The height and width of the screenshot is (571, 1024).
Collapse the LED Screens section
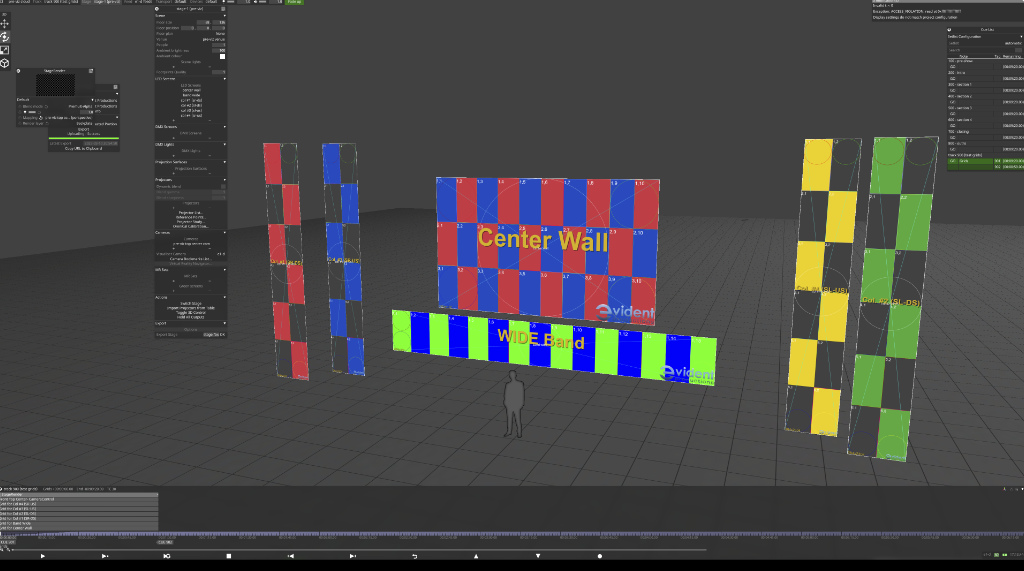click(225, 78)
